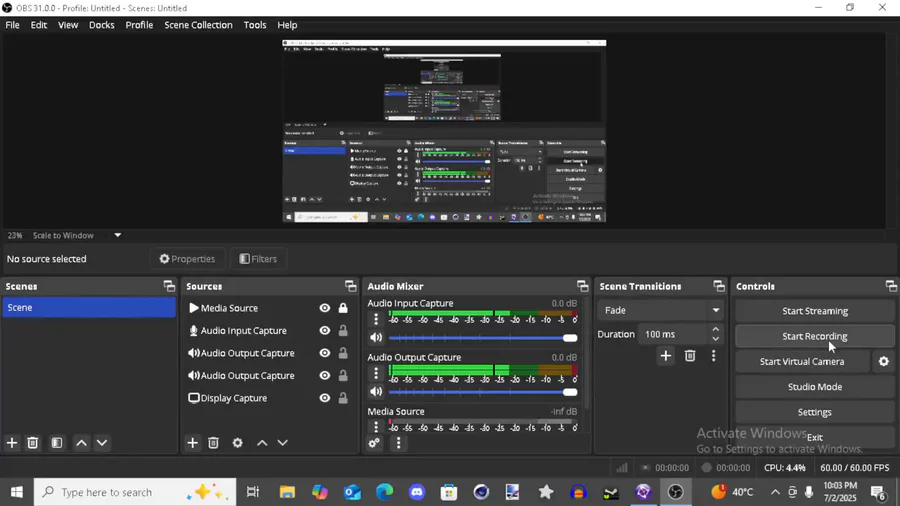Show hidden system tray icons chevron
The width and height of the screenshot is (900, 506).
[775, 492]
